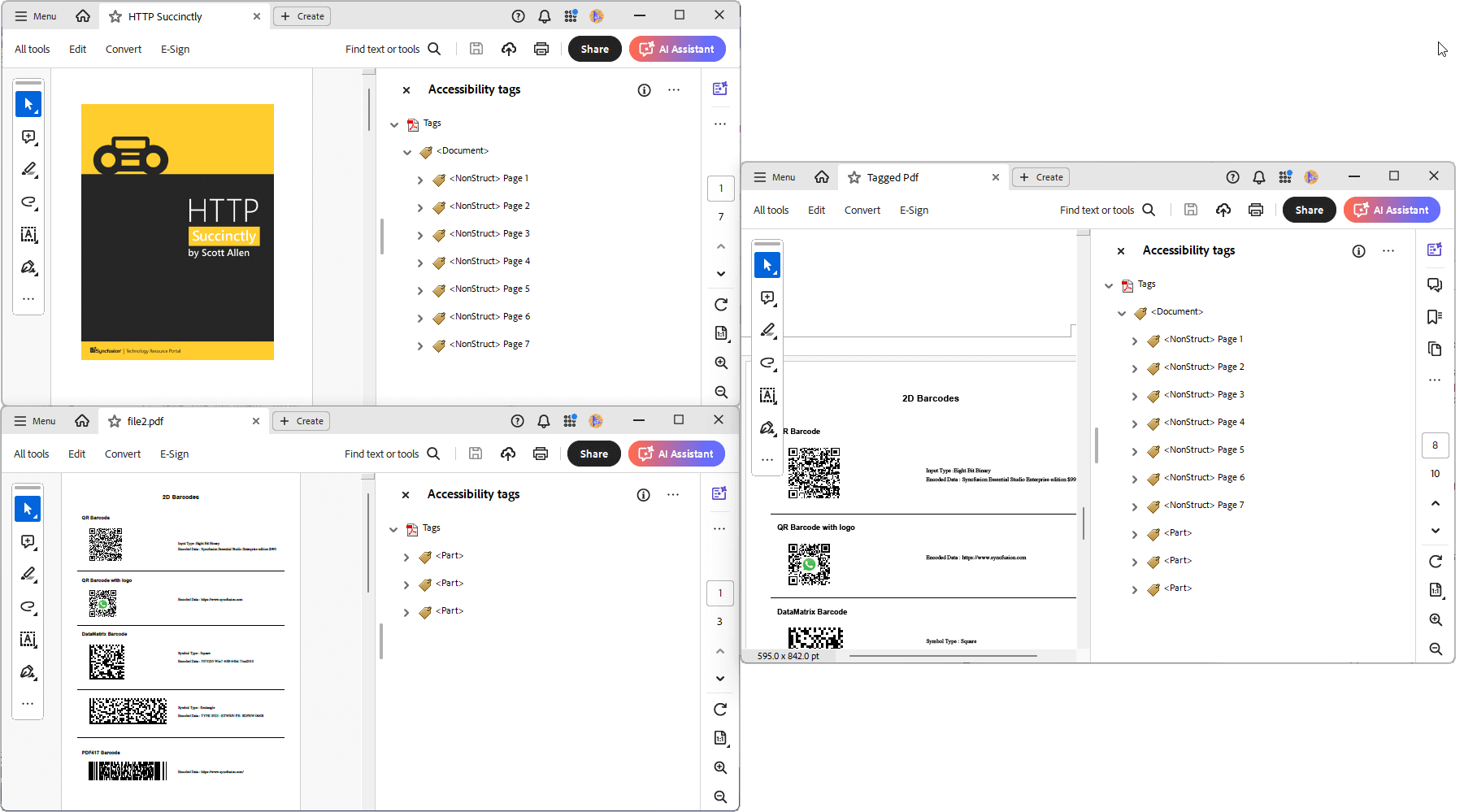Image resolution: width=1464 pixels, height=812 pixels.
Task: Expand NonStruct Page 3 in Tagged Pdf window
Action: [1135, 396]
